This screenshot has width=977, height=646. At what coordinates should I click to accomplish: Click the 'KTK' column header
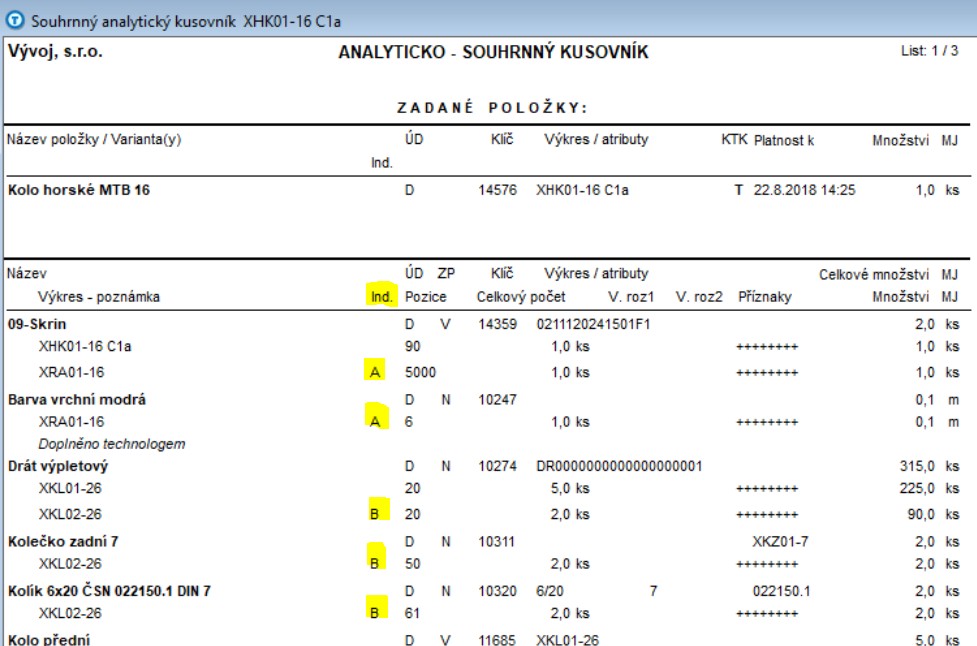735,140
